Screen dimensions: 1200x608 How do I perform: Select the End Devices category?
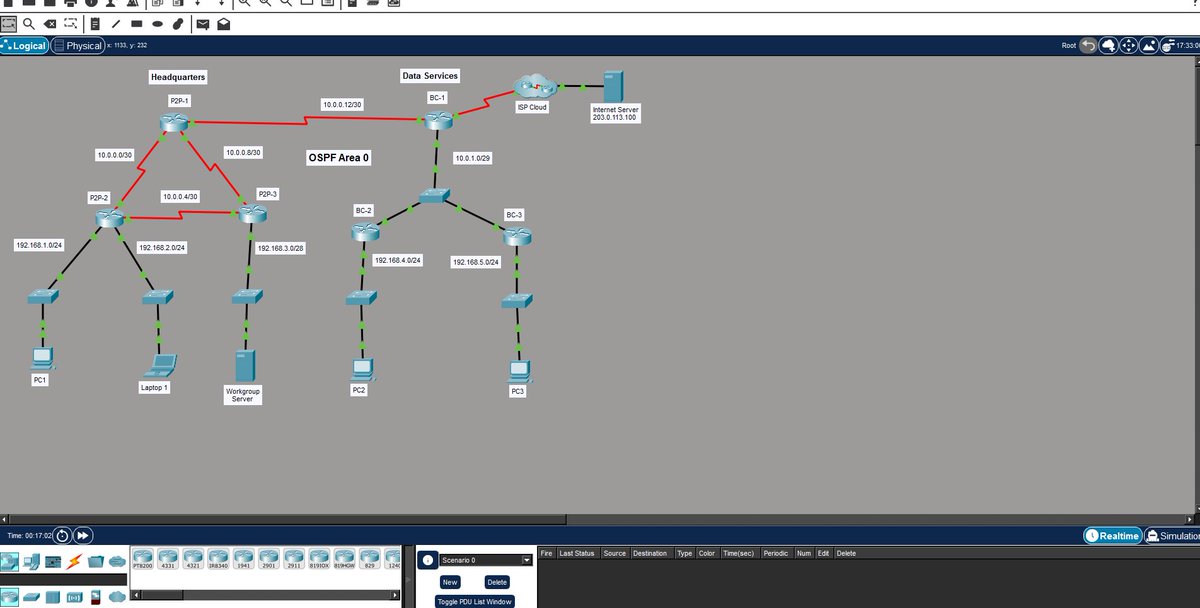click(33, 562)
